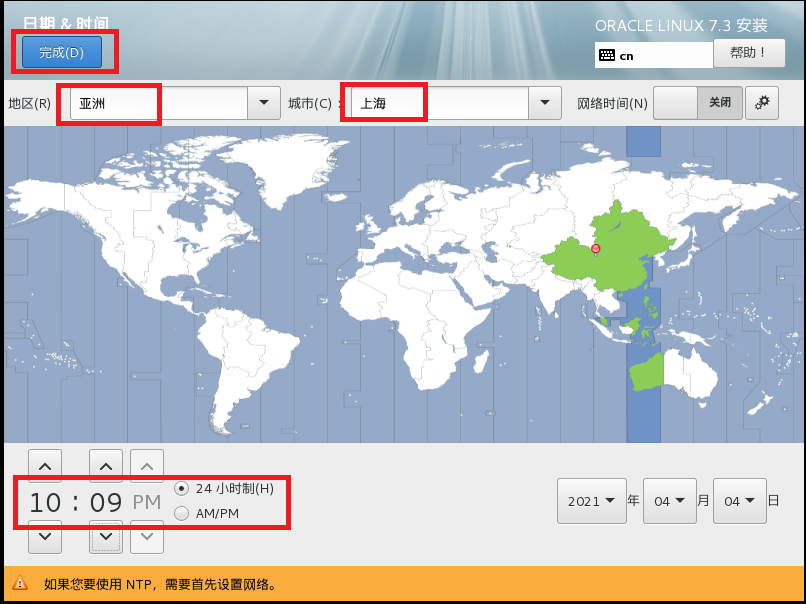Open the 04 month dropdown
The image size is (806, 604).
[x=670, y=501]
